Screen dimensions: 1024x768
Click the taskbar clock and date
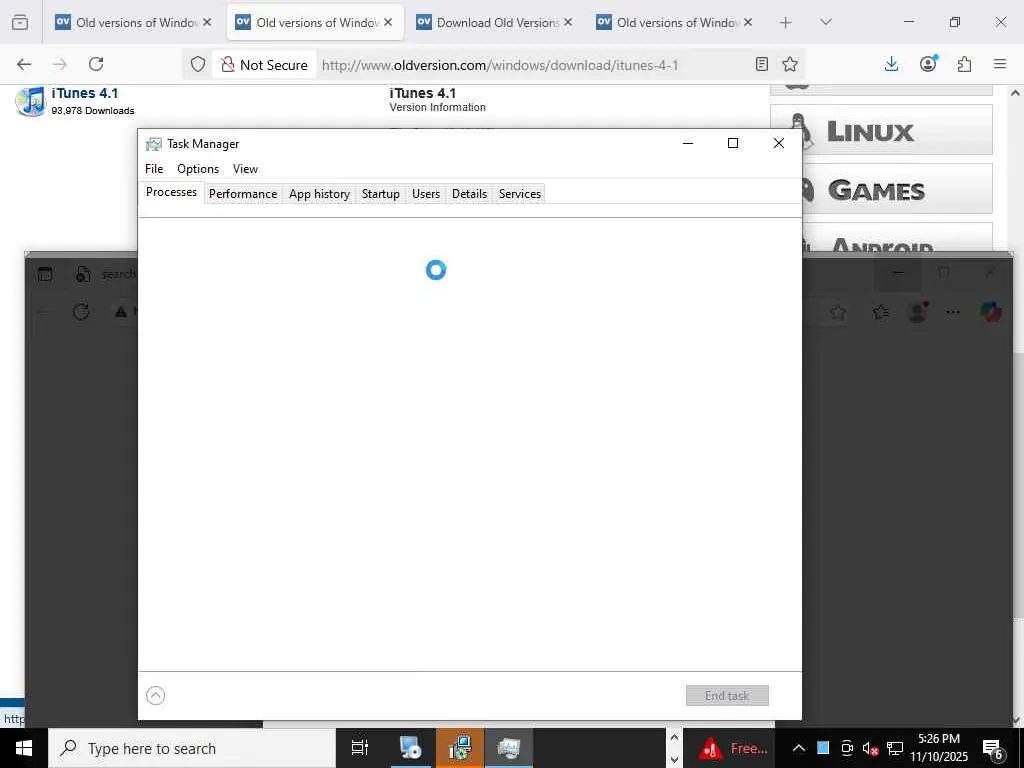[x=939, y=748]
